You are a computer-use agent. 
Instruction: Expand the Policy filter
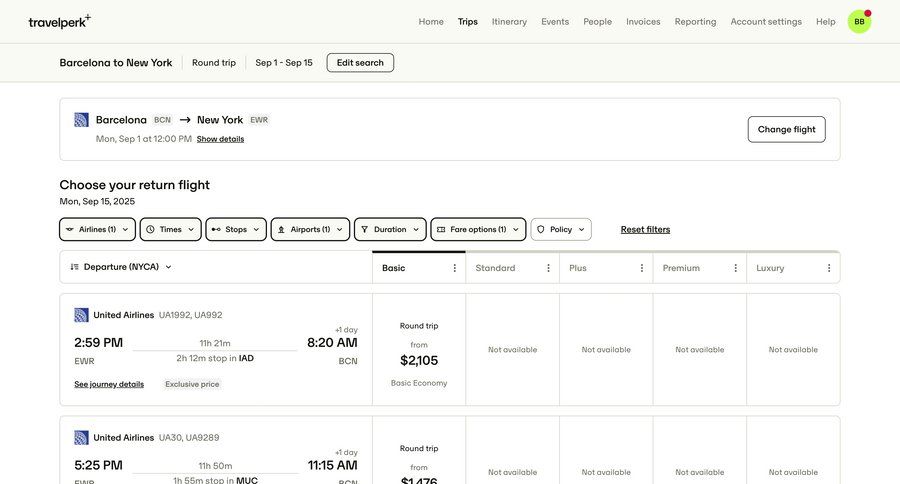click(561, 229)
